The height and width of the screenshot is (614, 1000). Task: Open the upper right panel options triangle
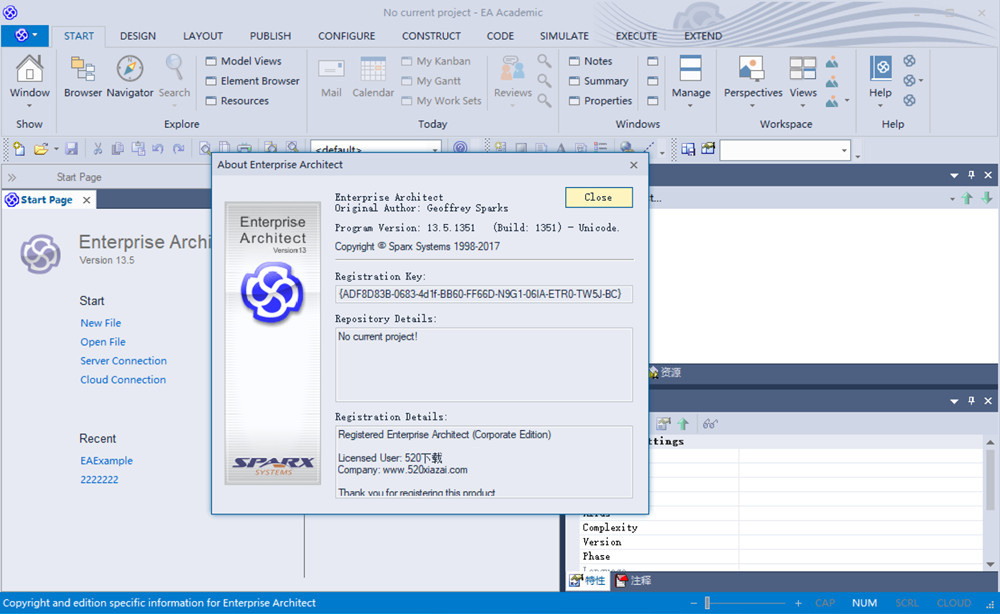tap(954, 175)
